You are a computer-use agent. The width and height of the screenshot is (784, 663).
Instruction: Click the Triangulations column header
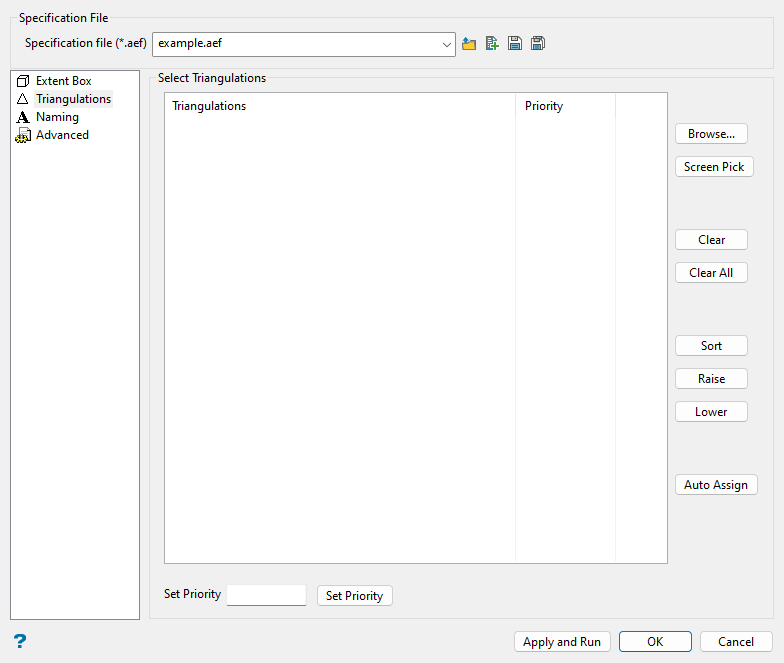coord(340,106)
